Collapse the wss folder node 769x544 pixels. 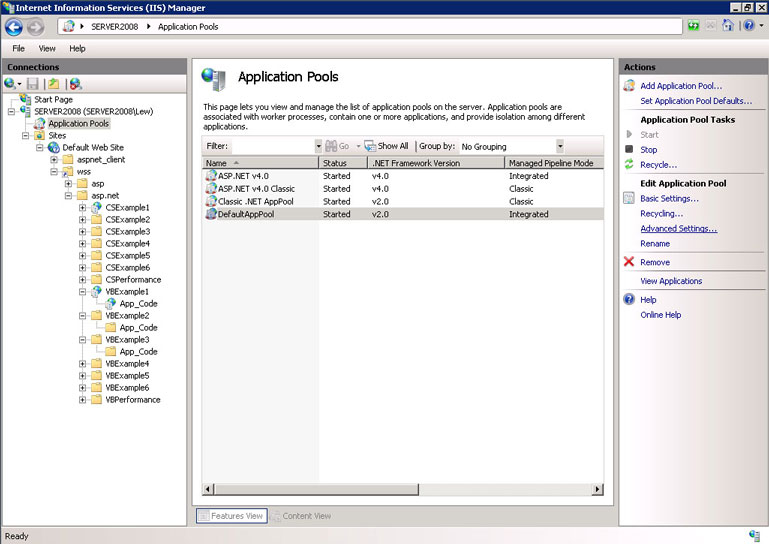coord(54,172)
